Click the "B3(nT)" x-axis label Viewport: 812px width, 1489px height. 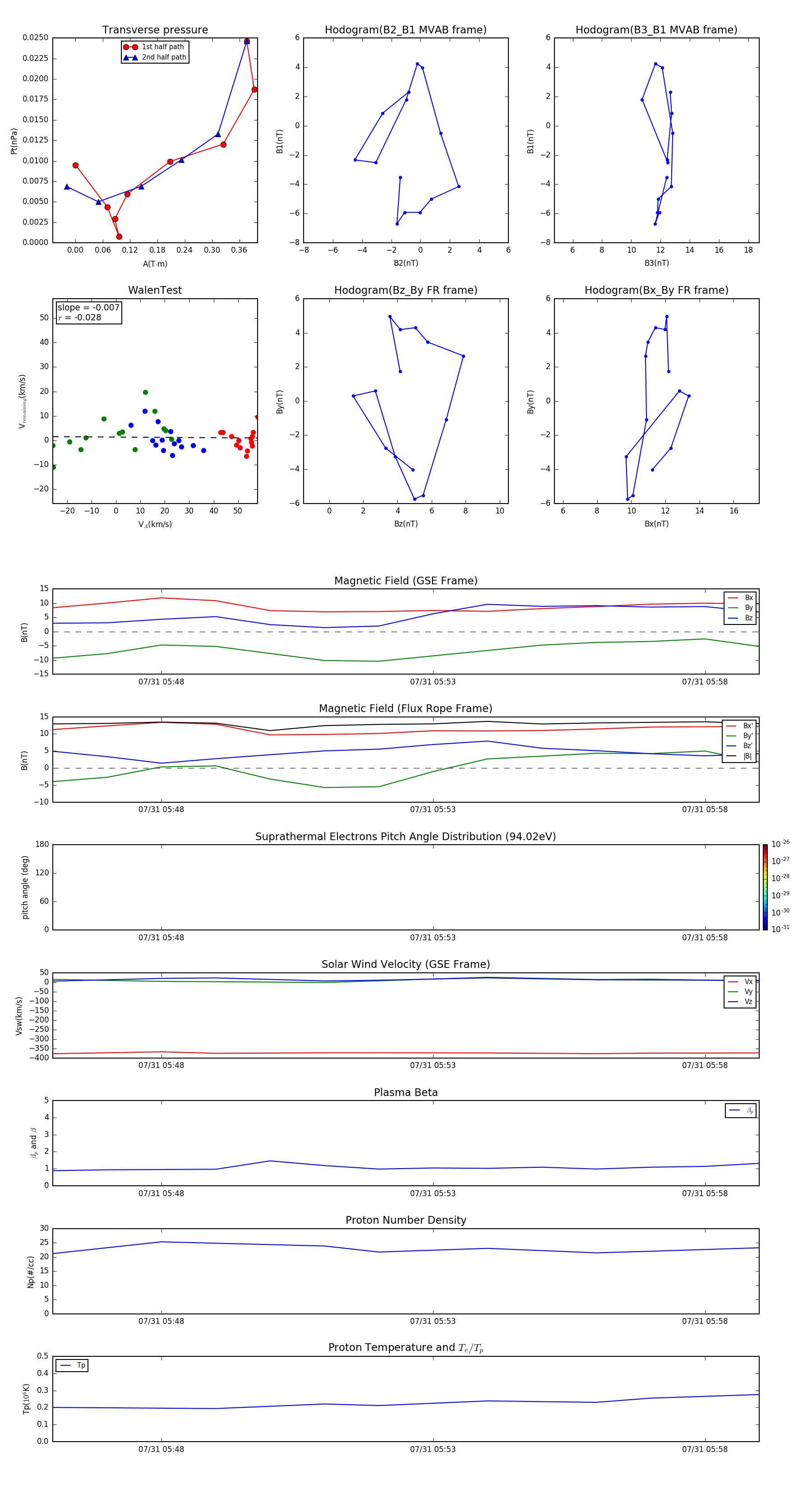click(x=656, y=263)
